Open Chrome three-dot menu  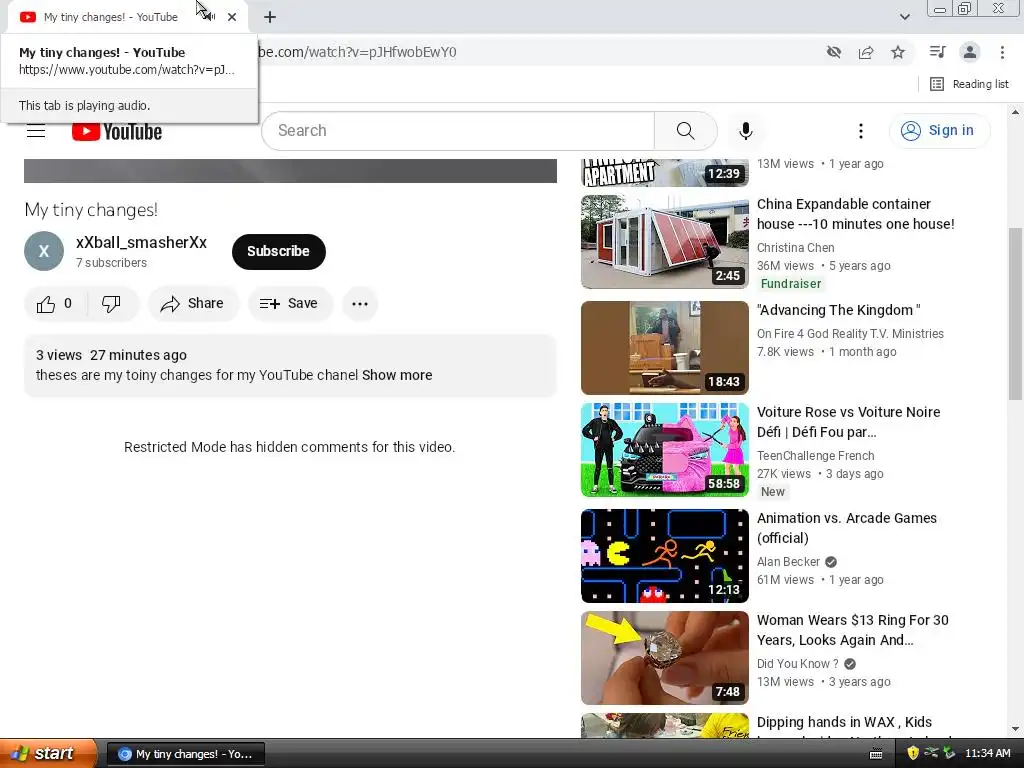pyautogui.click(x=1002, y=52)
